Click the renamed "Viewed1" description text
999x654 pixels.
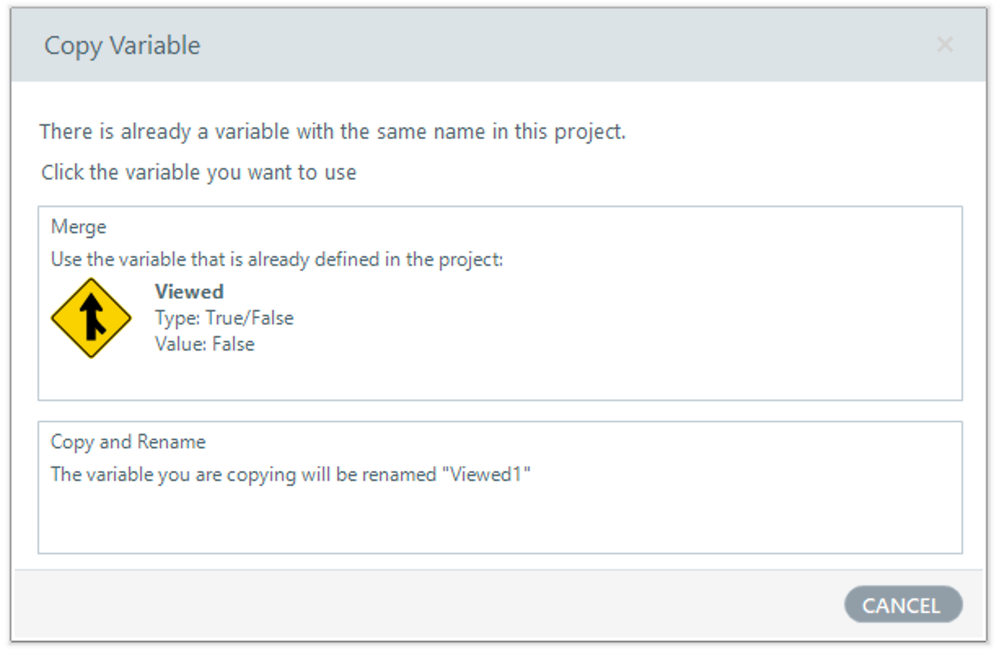[290, 474]
